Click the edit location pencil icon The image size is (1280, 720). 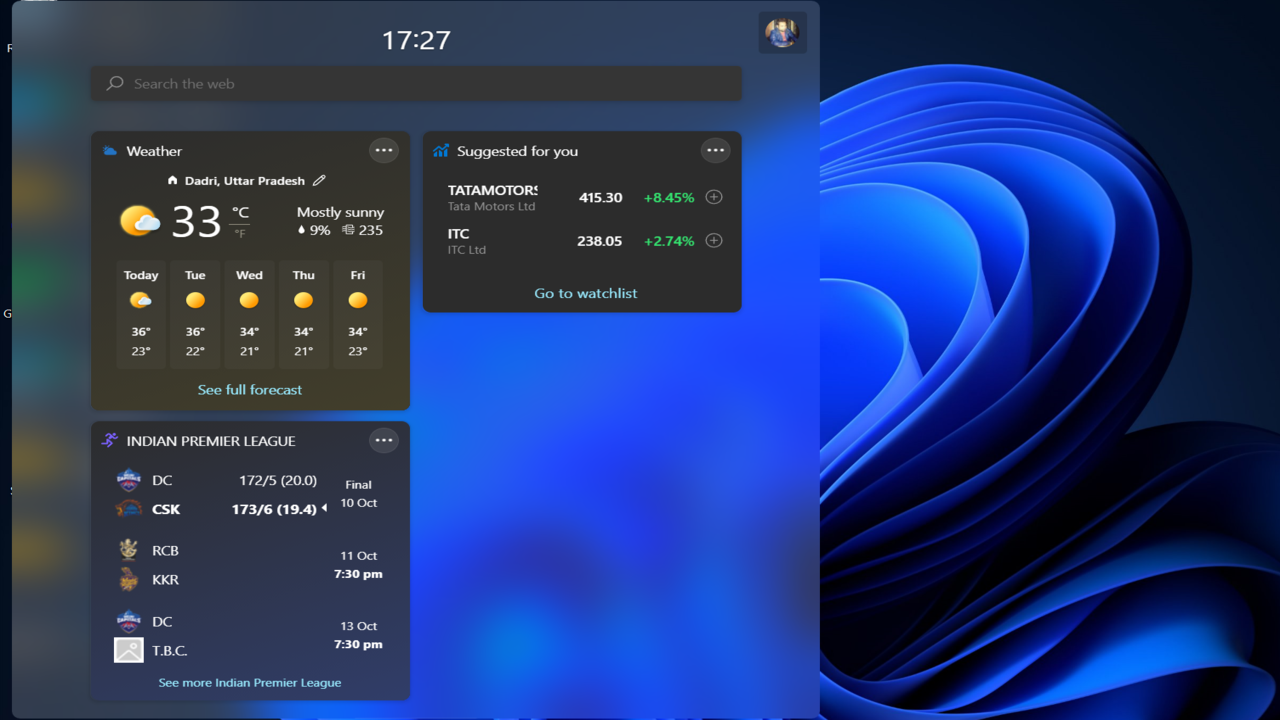[x=319, y=181]
